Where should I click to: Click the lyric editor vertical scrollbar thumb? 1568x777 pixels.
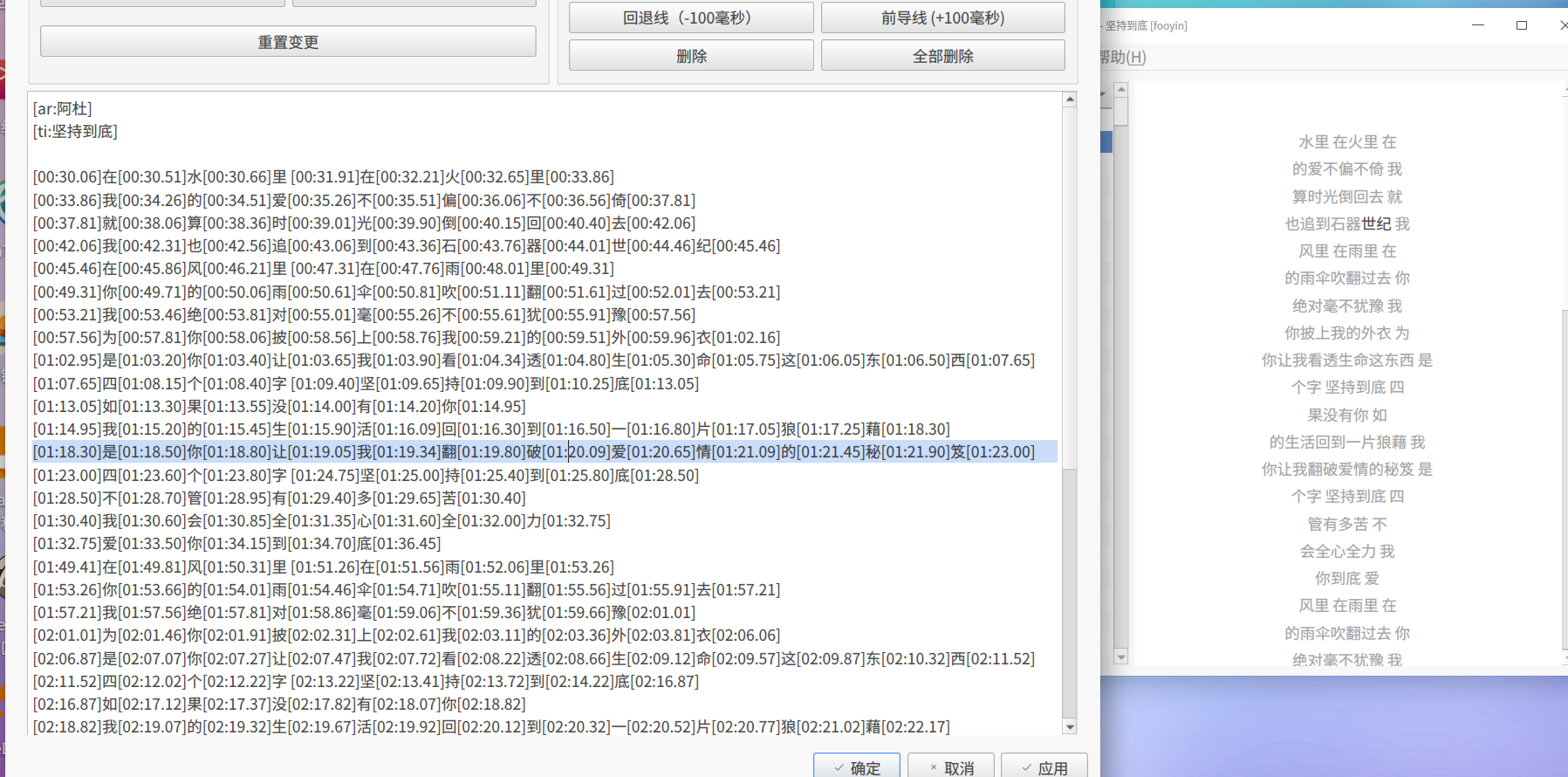click(x=1070, y=288)
